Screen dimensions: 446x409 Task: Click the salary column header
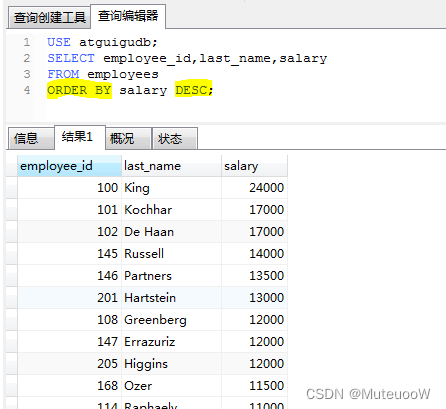[254, 166]
